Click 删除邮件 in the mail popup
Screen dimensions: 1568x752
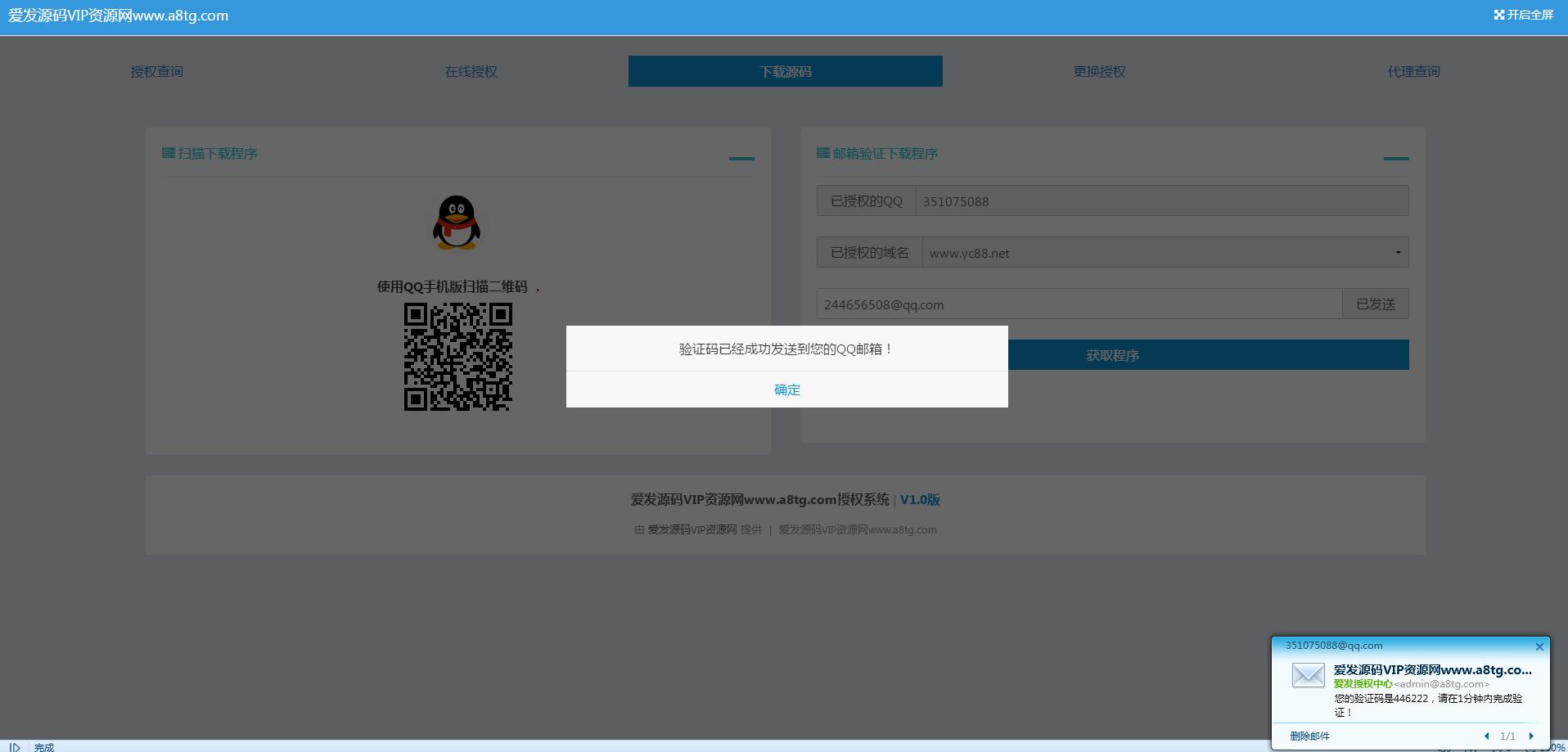(x=1309, y=736)
